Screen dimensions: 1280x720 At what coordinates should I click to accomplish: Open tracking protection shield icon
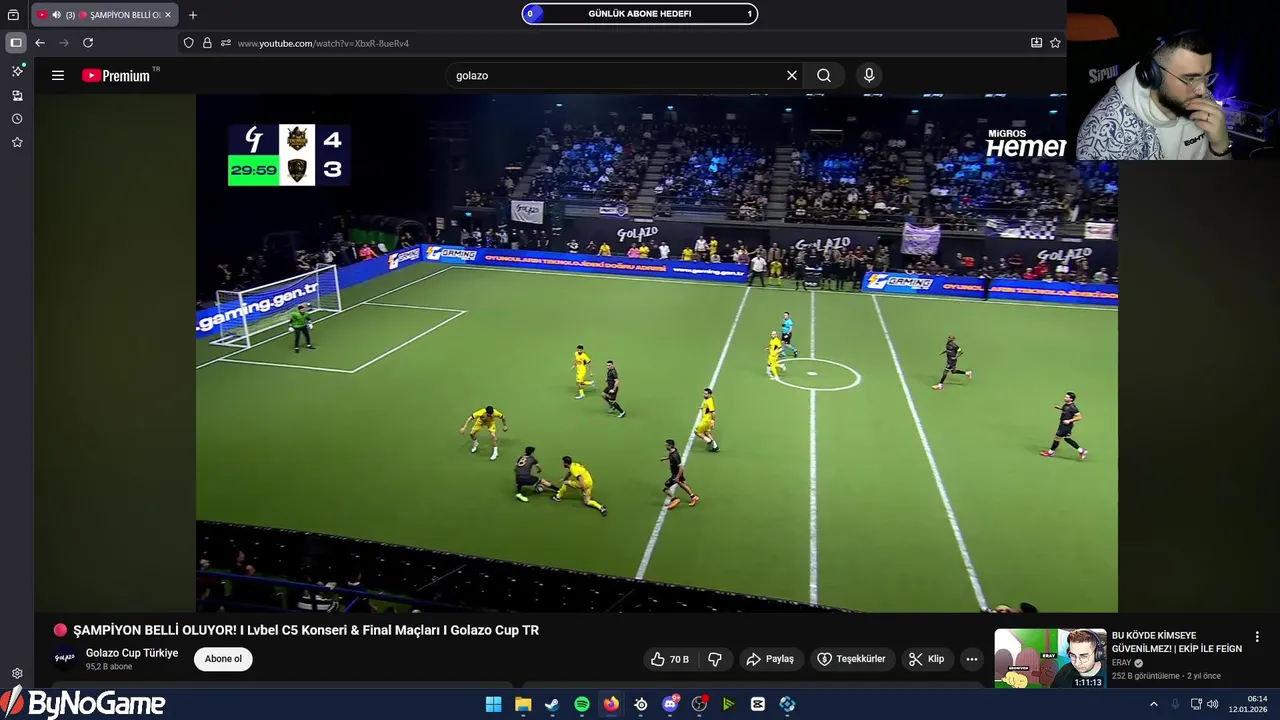(x=188, y=43)
